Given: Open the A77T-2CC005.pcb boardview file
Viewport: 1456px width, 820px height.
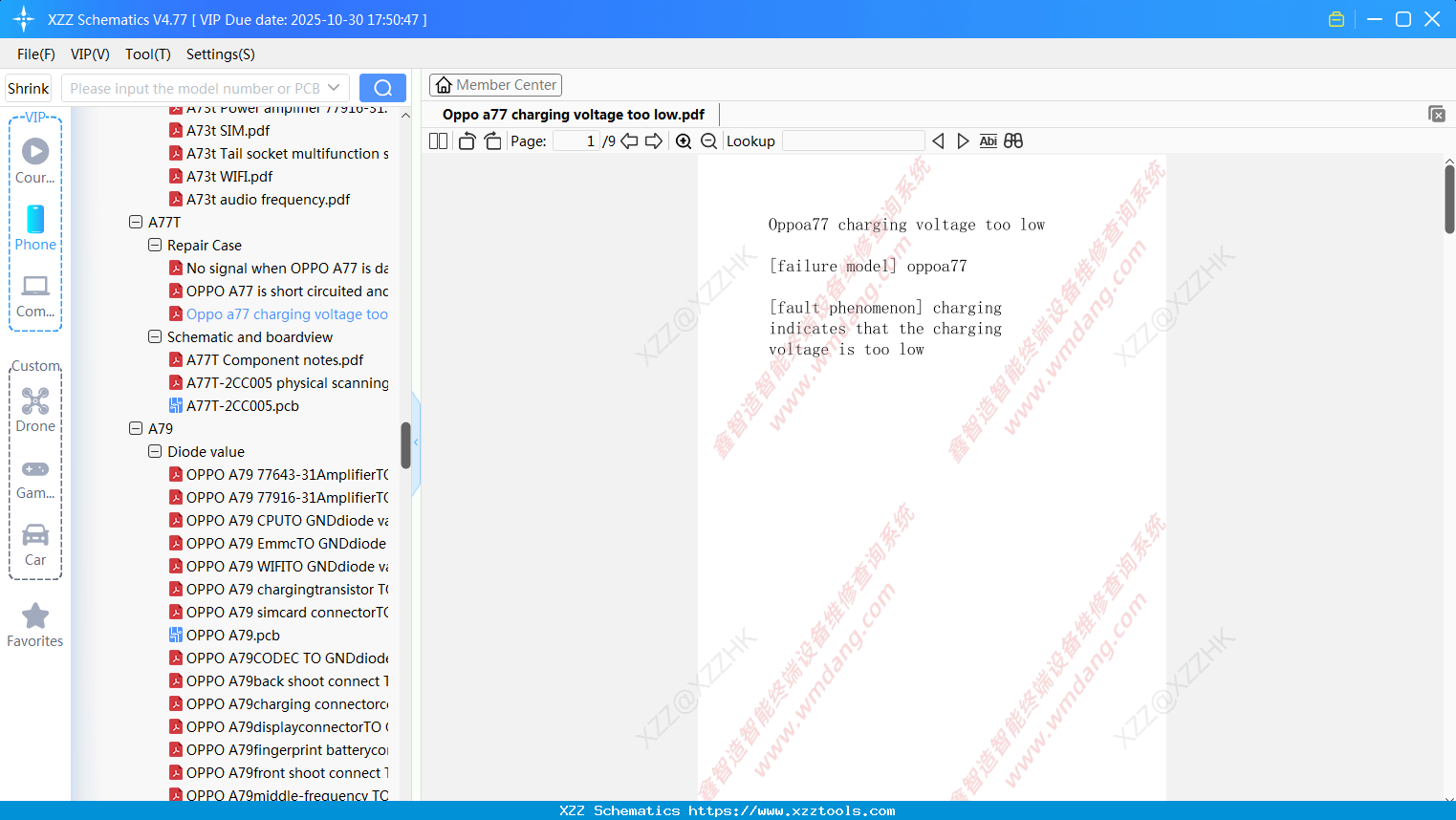Looking at the screenshot, I should tap(243, 406).
